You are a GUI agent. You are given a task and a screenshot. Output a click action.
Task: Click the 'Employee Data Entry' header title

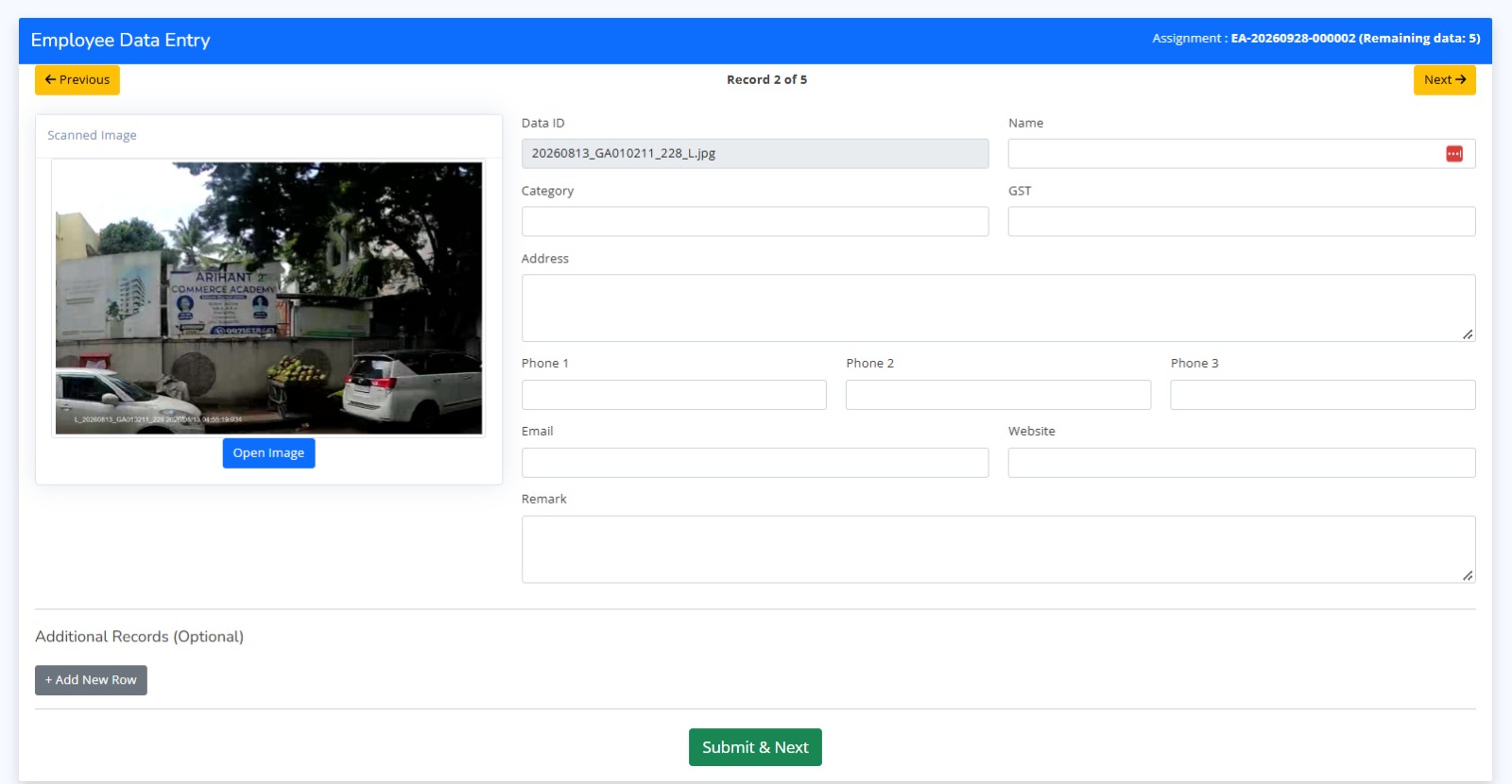(x=121, y=41)
